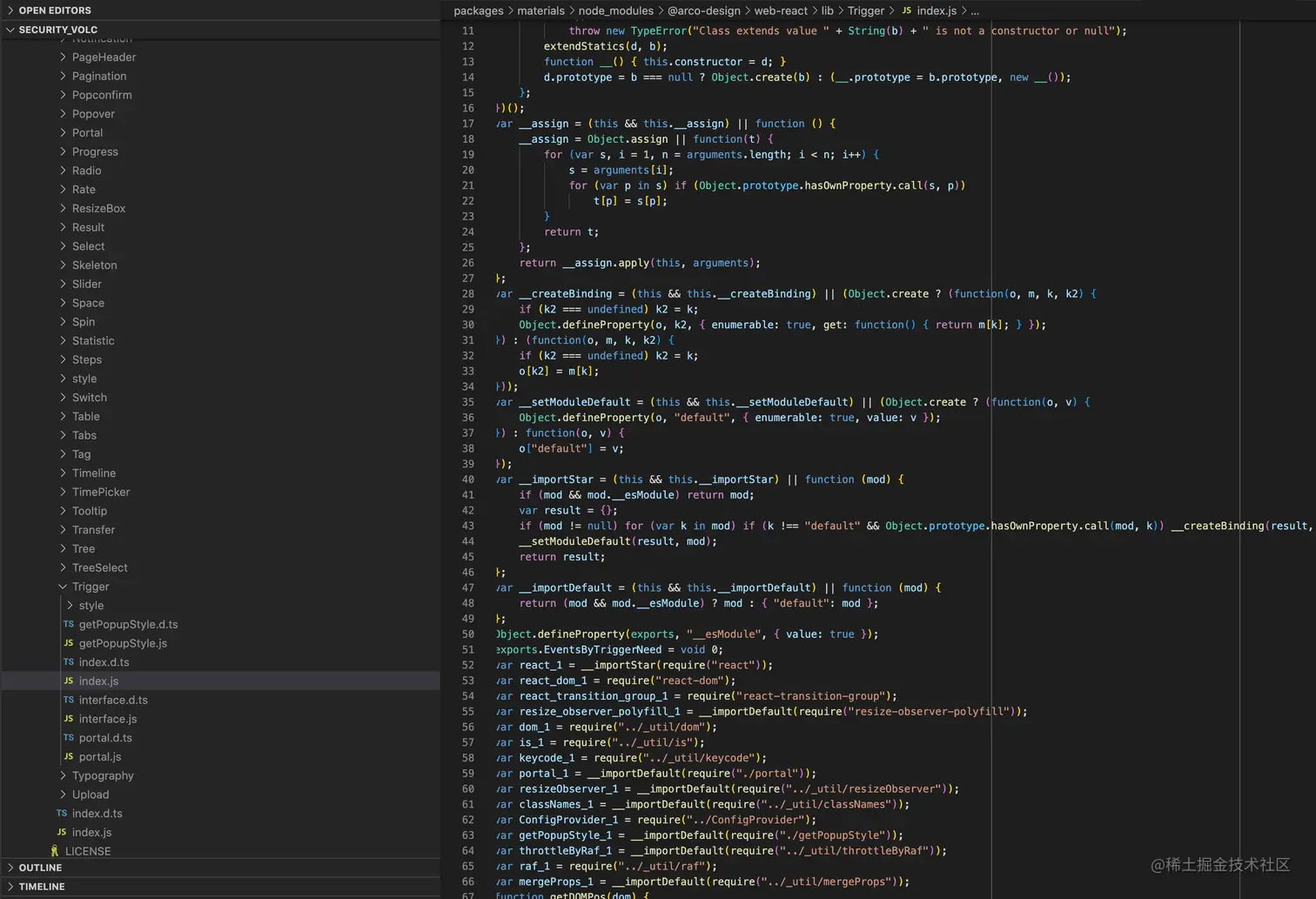Viewport: 1316px width, 899px height.
Task: Expand the TIMELINE section
Action: pos(10,886)
